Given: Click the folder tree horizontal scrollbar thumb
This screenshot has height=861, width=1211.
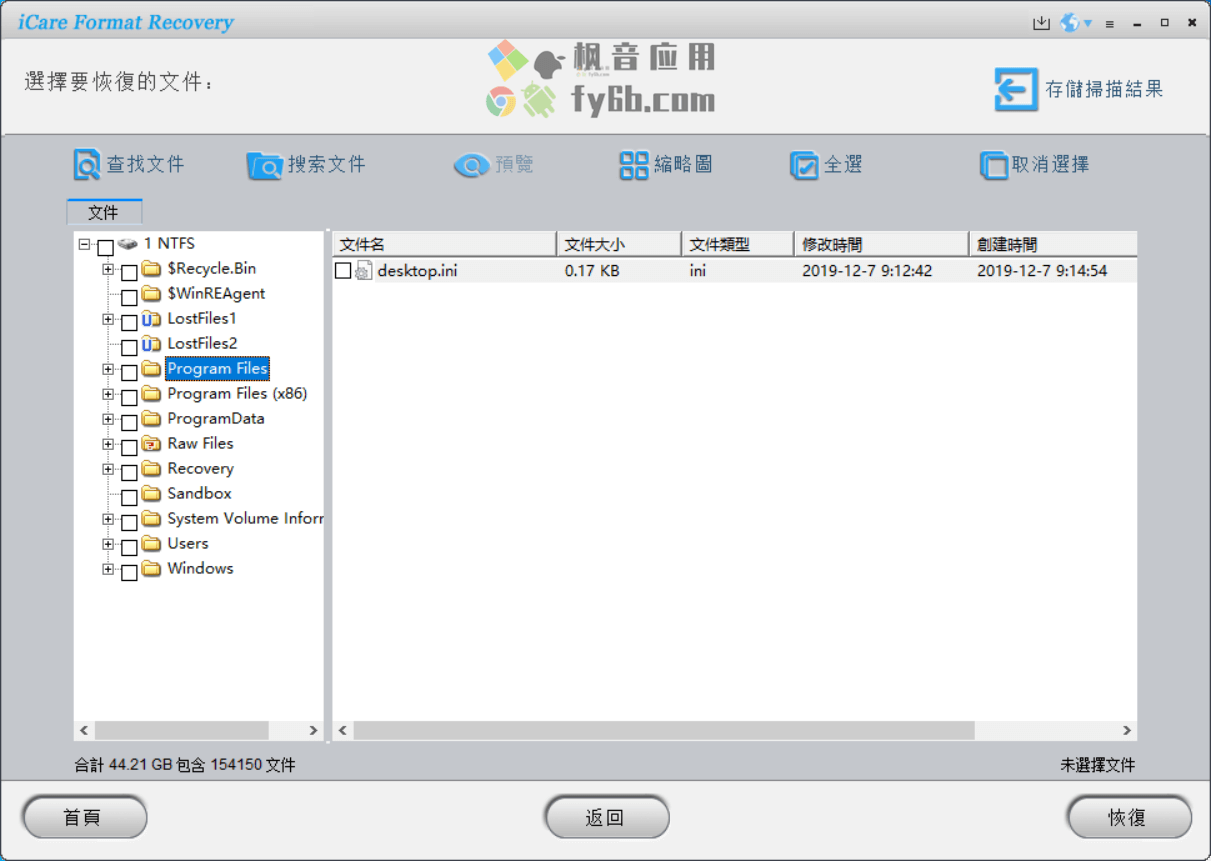Looking at the screenshot, I should click(182, 731).
